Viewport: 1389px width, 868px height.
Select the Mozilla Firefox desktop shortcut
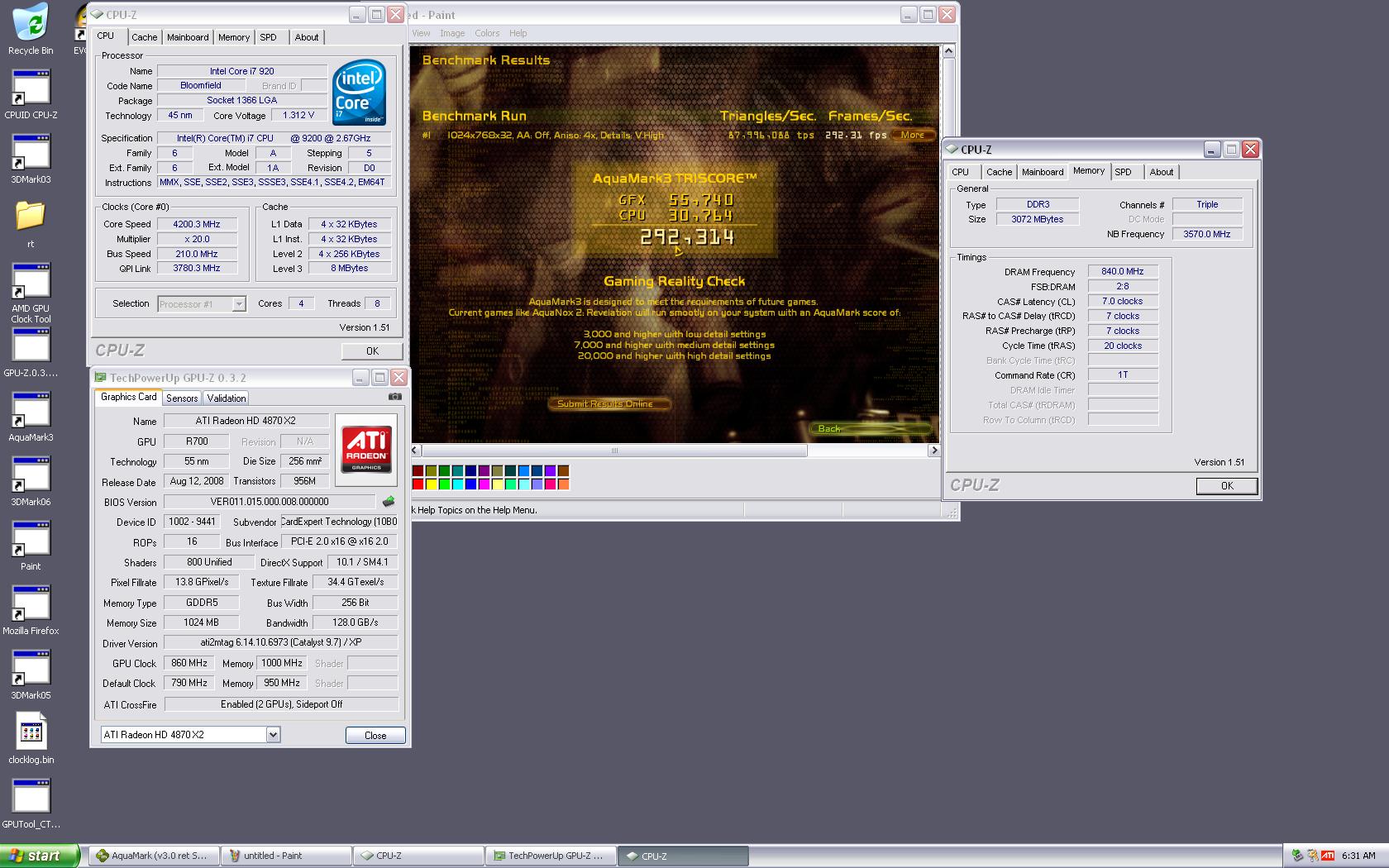(x=31, y=609)
